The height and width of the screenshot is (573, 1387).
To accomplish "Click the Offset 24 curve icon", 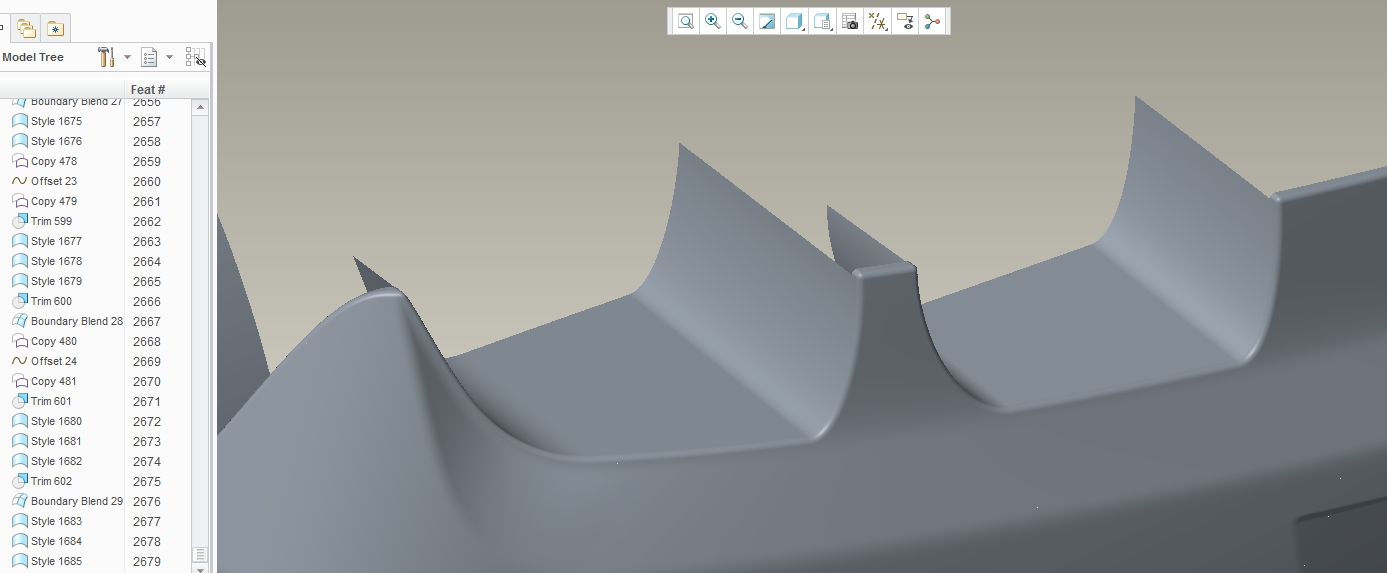I will [19, 361].
